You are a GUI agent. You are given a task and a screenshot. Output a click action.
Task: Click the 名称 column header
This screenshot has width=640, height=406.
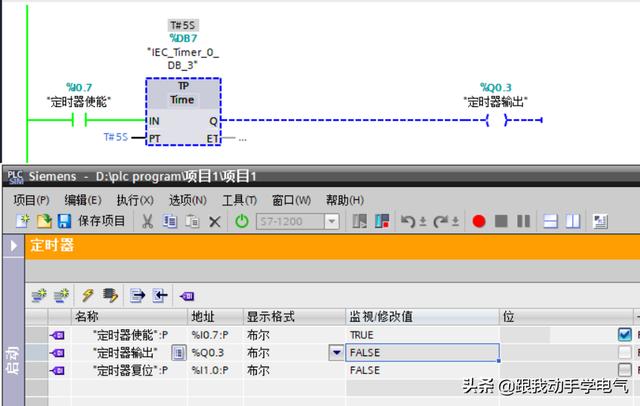pos(130,317)
